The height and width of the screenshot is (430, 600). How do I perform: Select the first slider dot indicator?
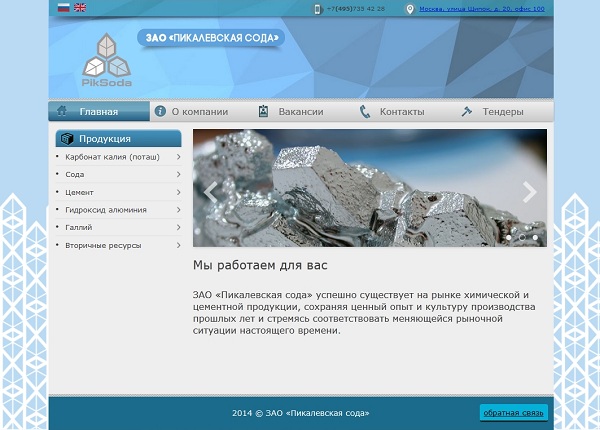coord(509,238)
